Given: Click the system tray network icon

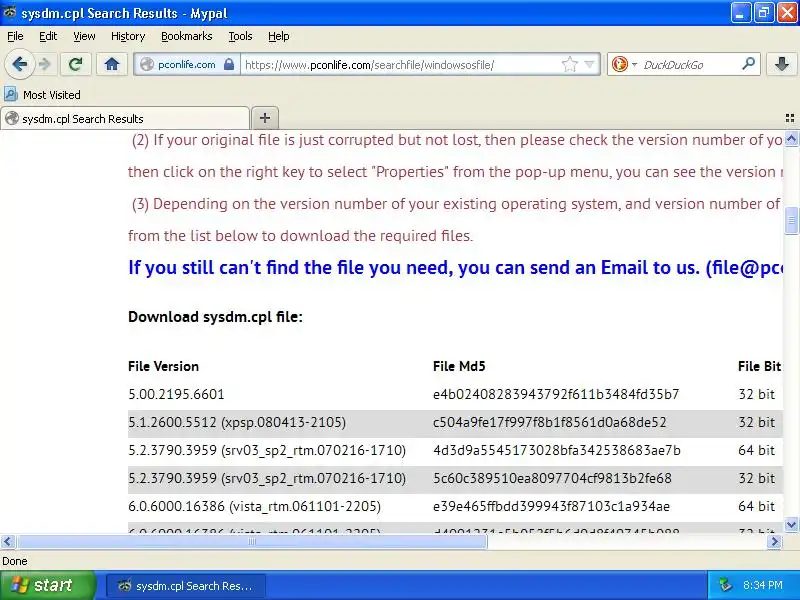Looking at the screenshot, I should [724, 585].
